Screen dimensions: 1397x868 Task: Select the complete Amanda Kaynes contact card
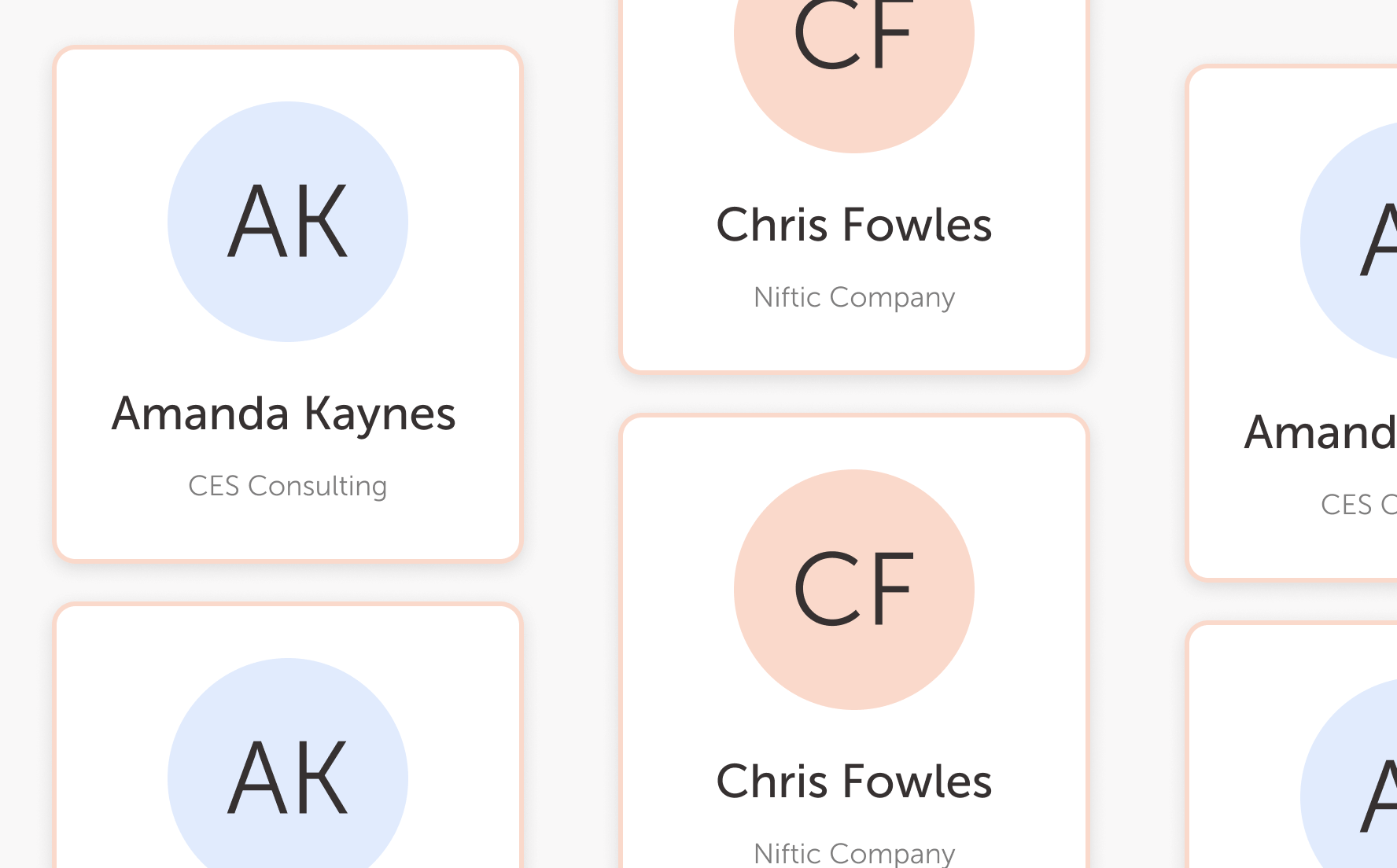pyautogui.click(x=288, y=304)
